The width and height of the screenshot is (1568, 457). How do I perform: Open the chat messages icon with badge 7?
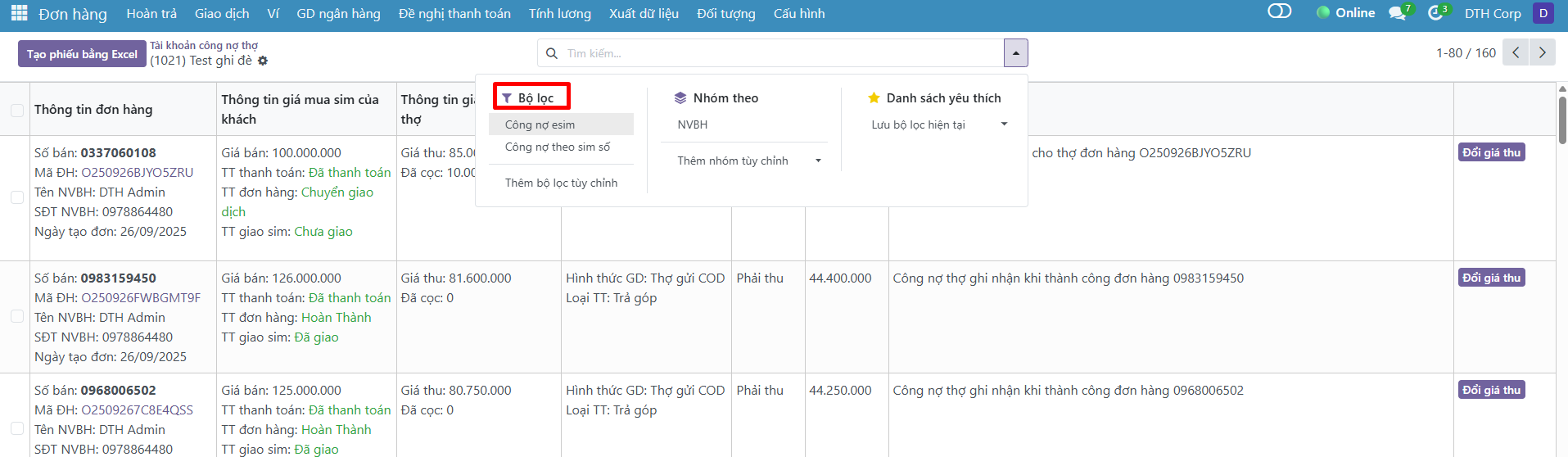(x=1398, y=13)
